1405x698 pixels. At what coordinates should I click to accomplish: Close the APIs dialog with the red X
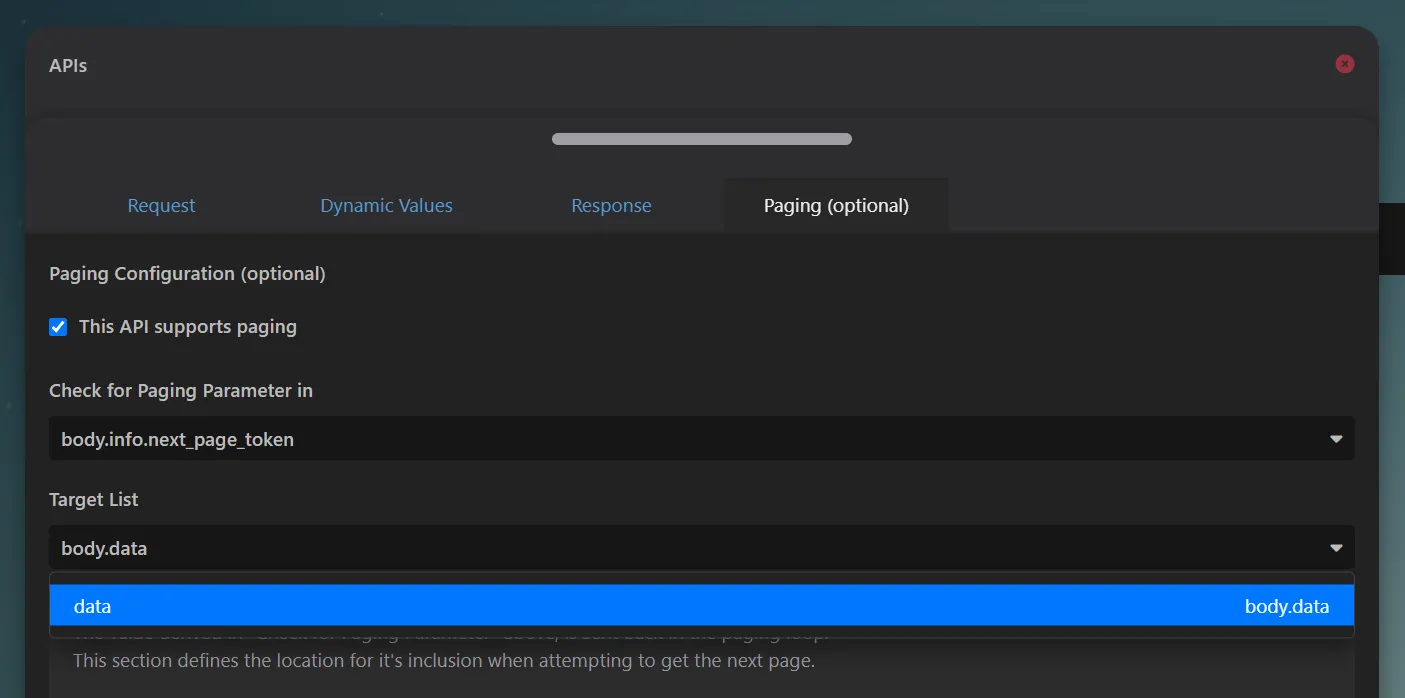(x=1345, y=64)
